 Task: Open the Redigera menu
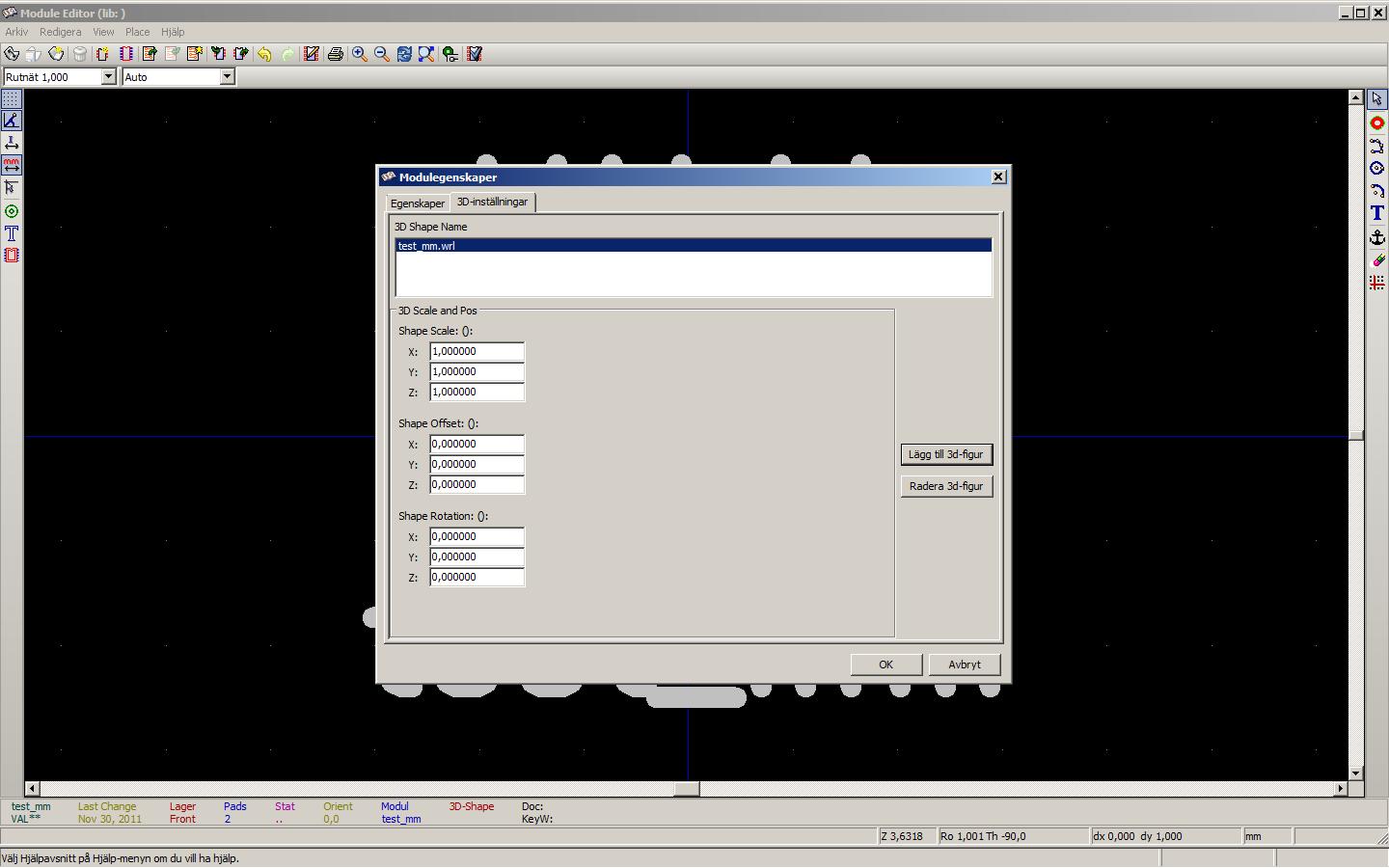tap(60, 32)
